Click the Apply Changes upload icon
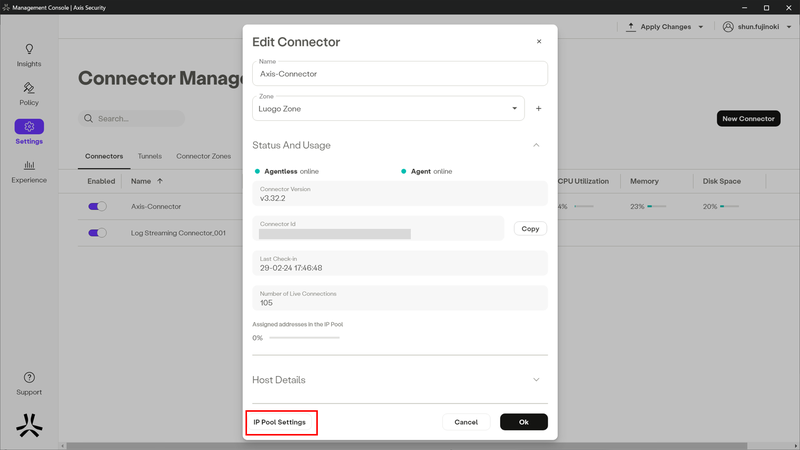 click(x=631, y=27)
